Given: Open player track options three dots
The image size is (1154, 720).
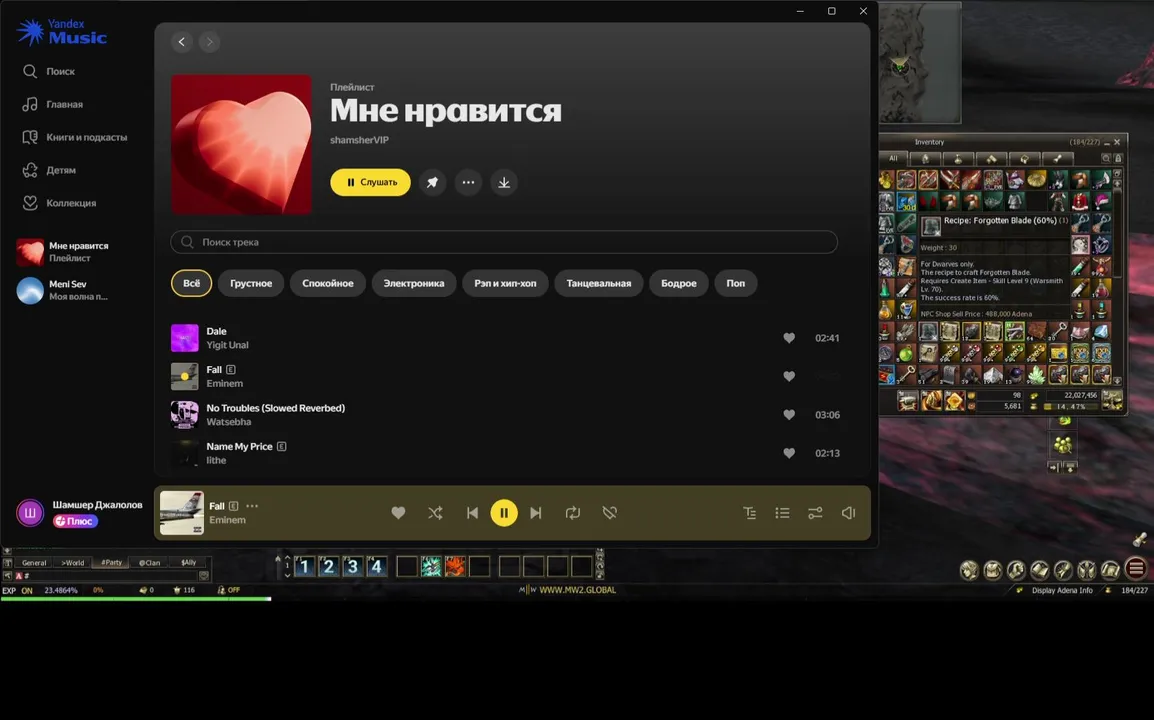Looking at the screenshot, I should [252, 506].
